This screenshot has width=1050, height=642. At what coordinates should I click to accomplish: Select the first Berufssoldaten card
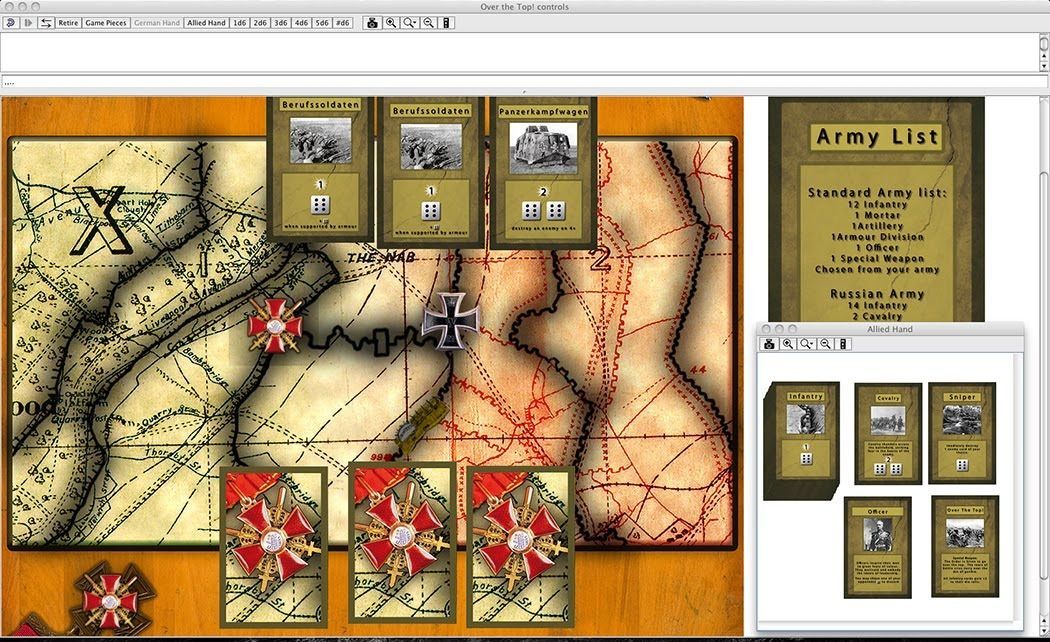point(320,169)
